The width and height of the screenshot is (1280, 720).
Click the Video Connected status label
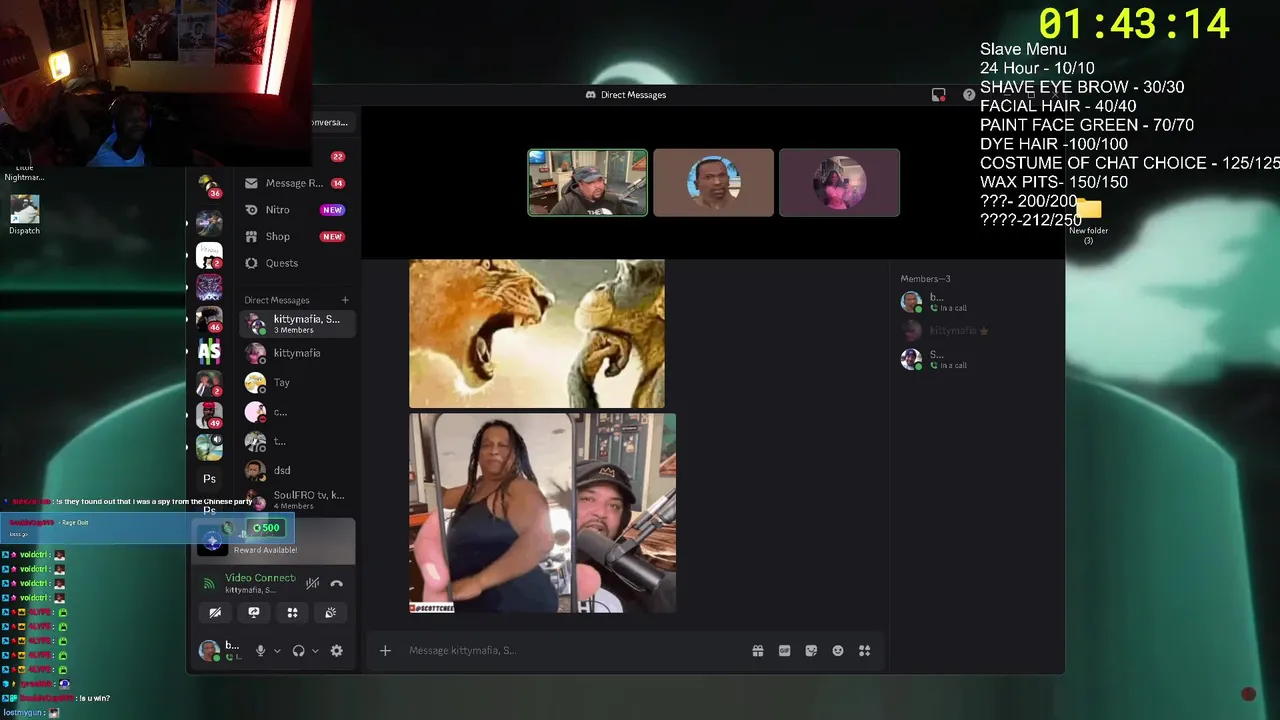point(260,578)
